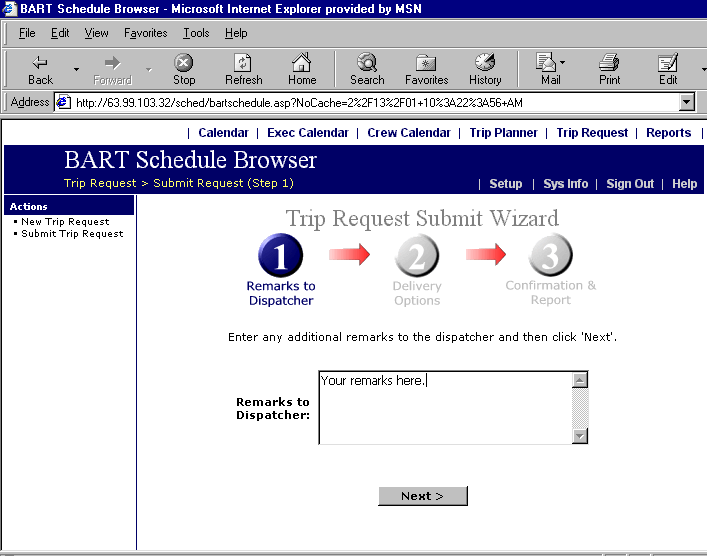The width and height of the screenshot is (707, 556).
Task: Click the remarks scrollbar down arrow
Action: click(x=580, y=436)
